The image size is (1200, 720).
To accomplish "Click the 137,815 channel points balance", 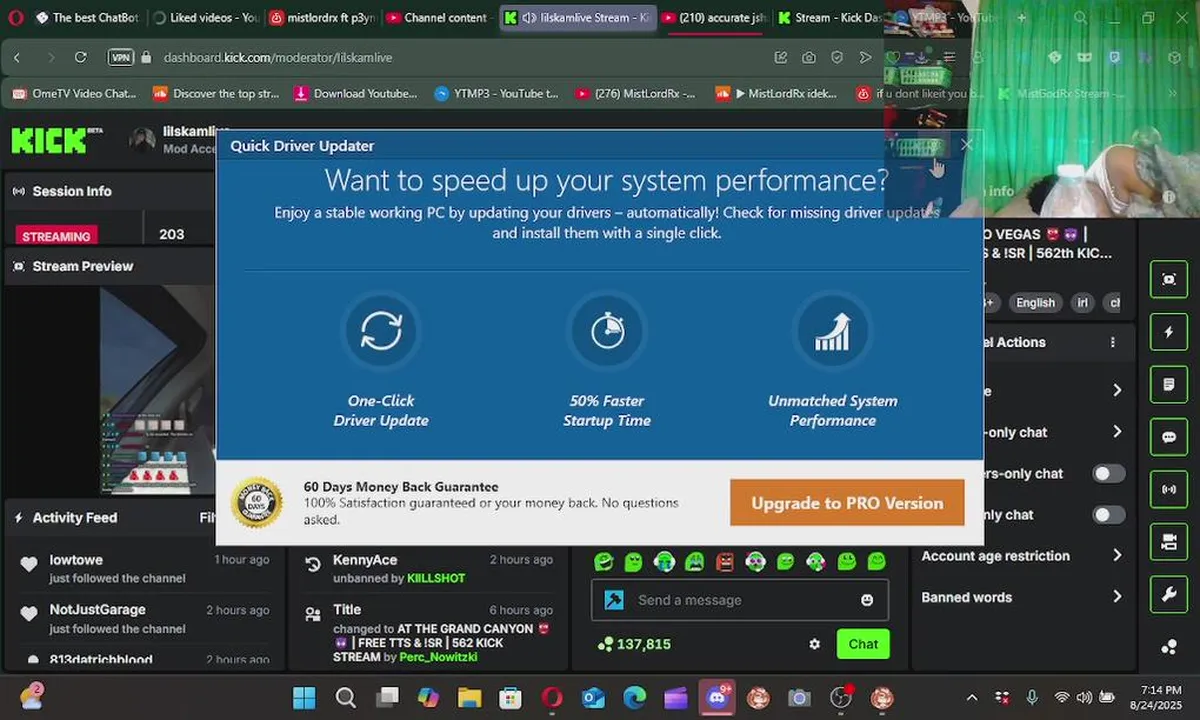I will click(634, 644).
